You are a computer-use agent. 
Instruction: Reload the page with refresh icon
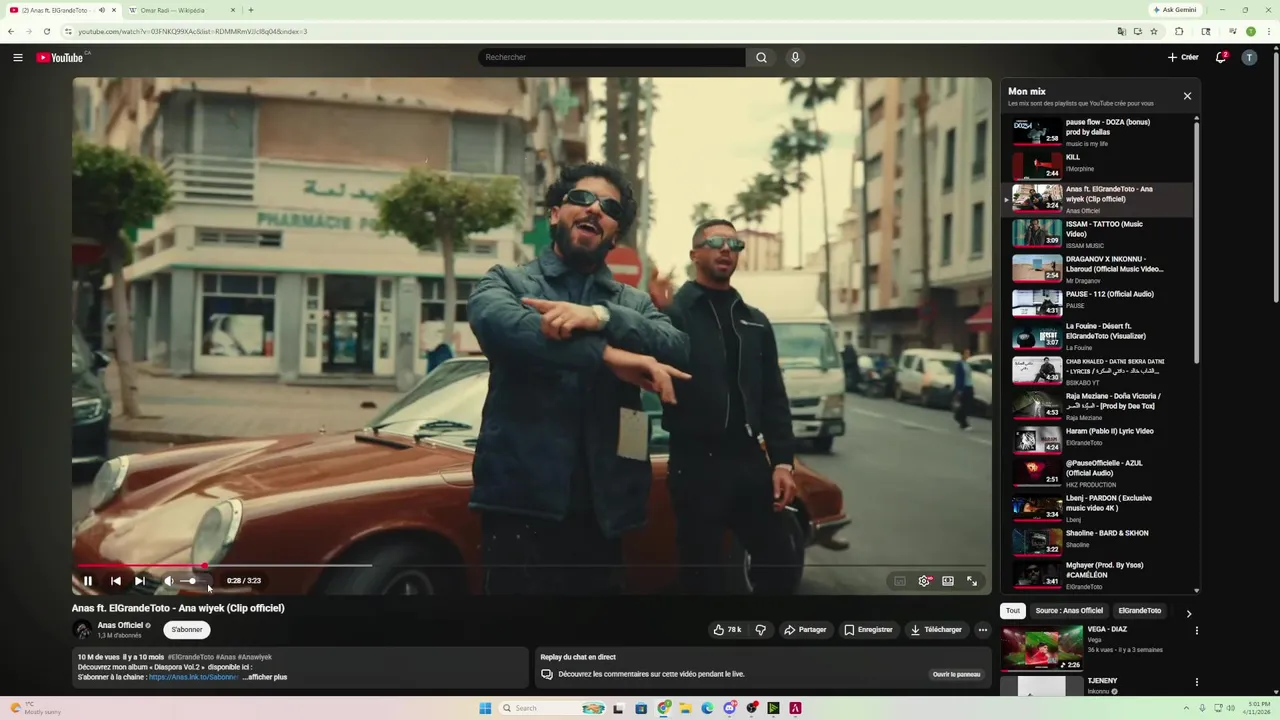46,31
